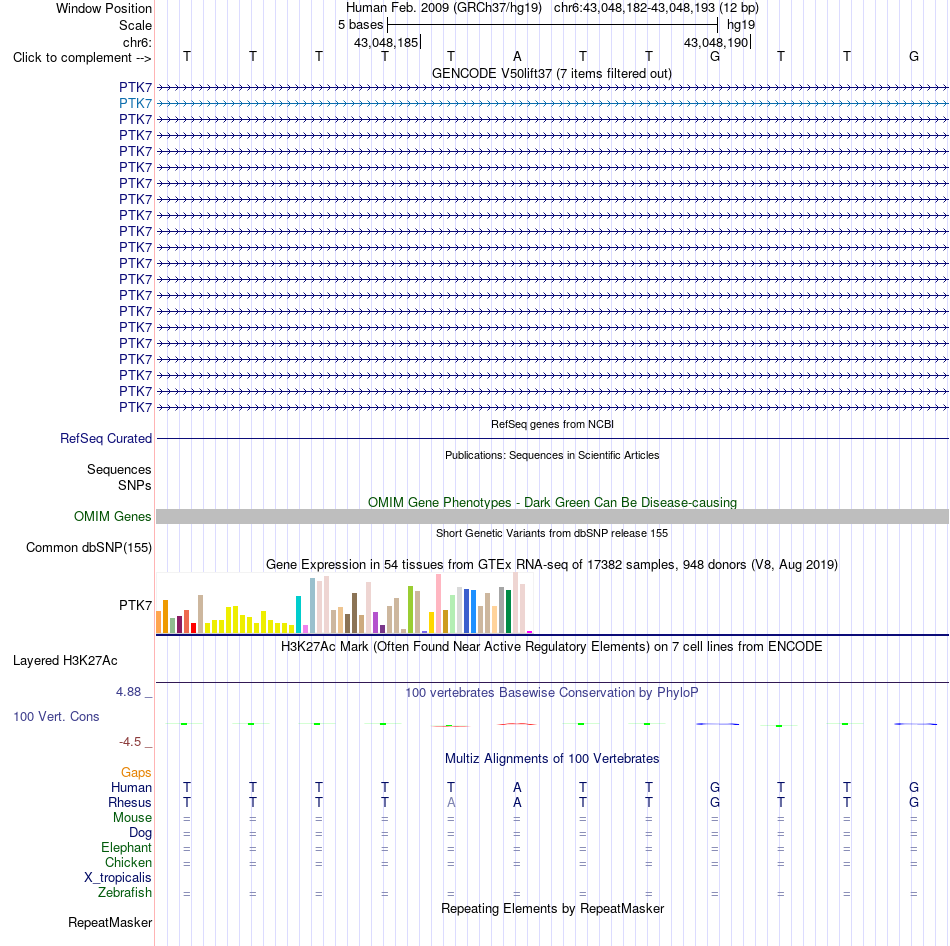Viewport: 950px width, 946px height.
Task: Select the light-blue highlighted PTK7 transcript label
Action: pyautogui.click(x=135, y=103)
